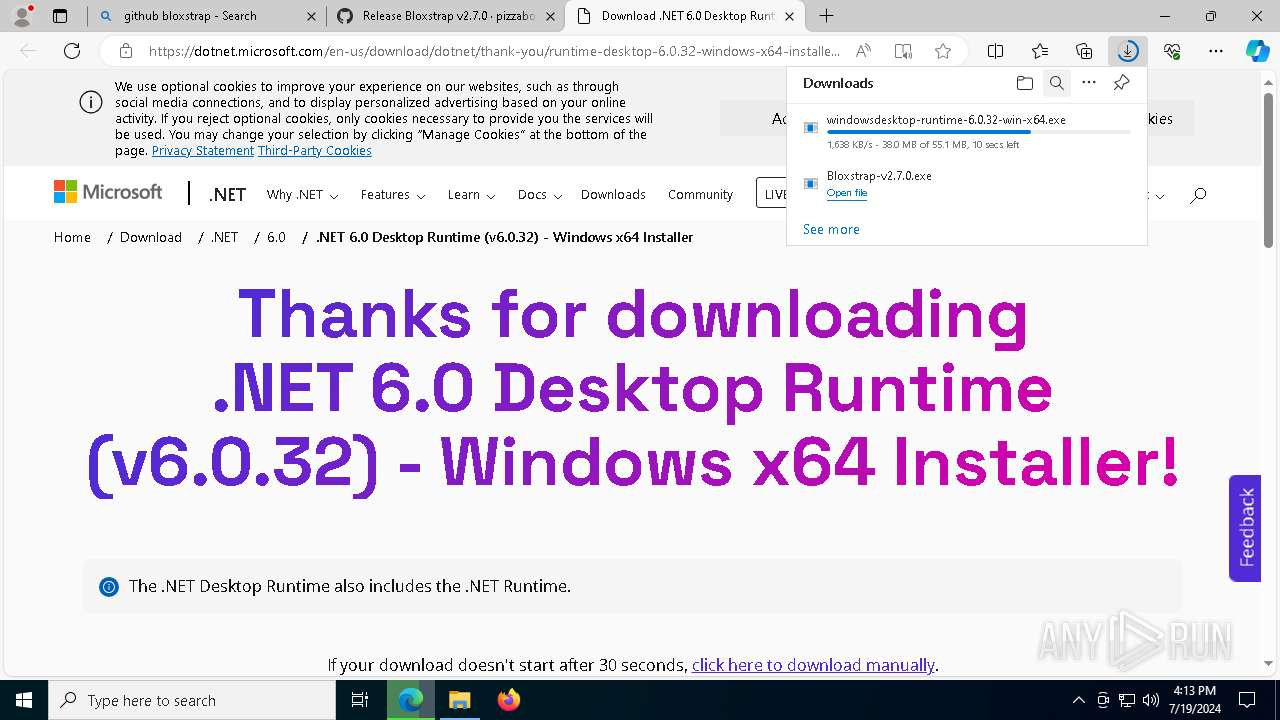Go to Home in the breadcrumb
Screen dimensions: 1280x720
tap(72, 237)
